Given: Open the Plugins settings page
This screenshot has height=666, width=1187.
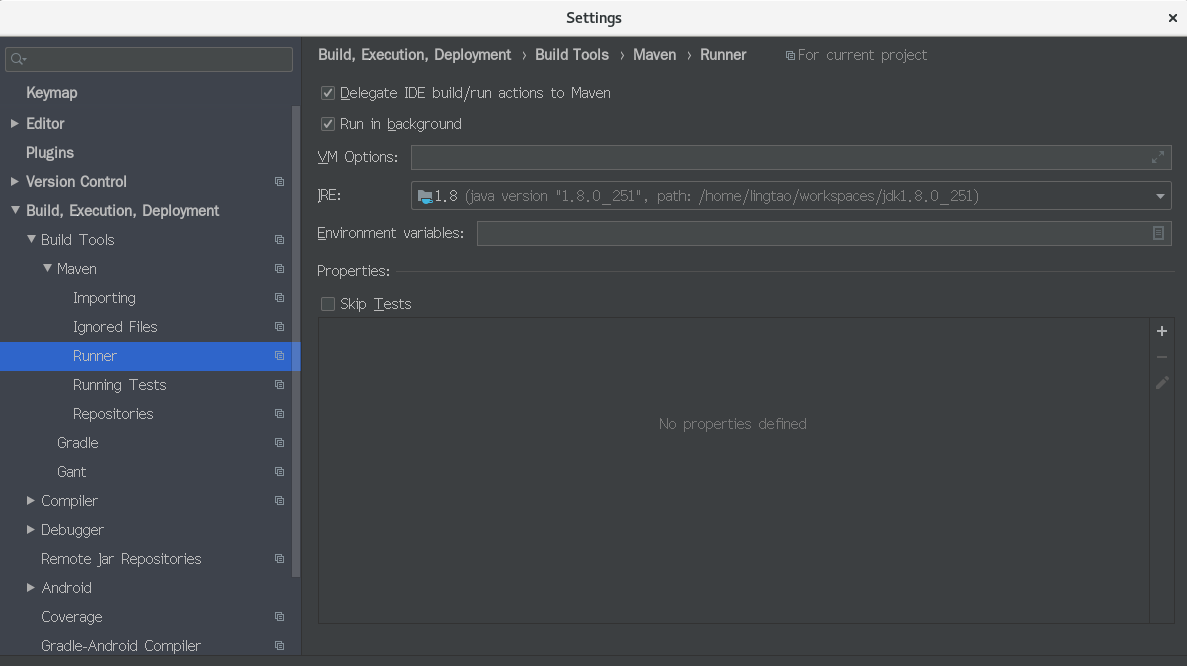Looking at the screenshot, I should point(50,153).
